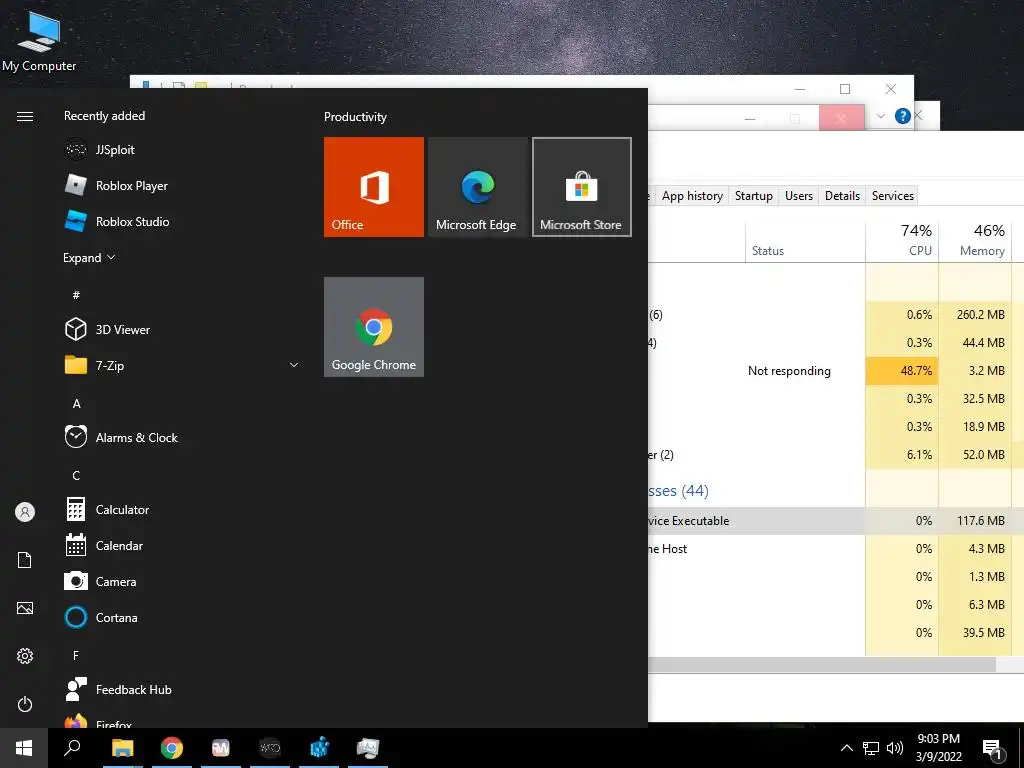Open the Services tab in Task Manager
The height and width of the screenshot is (768, 1024).
click(x=893, y=196)
